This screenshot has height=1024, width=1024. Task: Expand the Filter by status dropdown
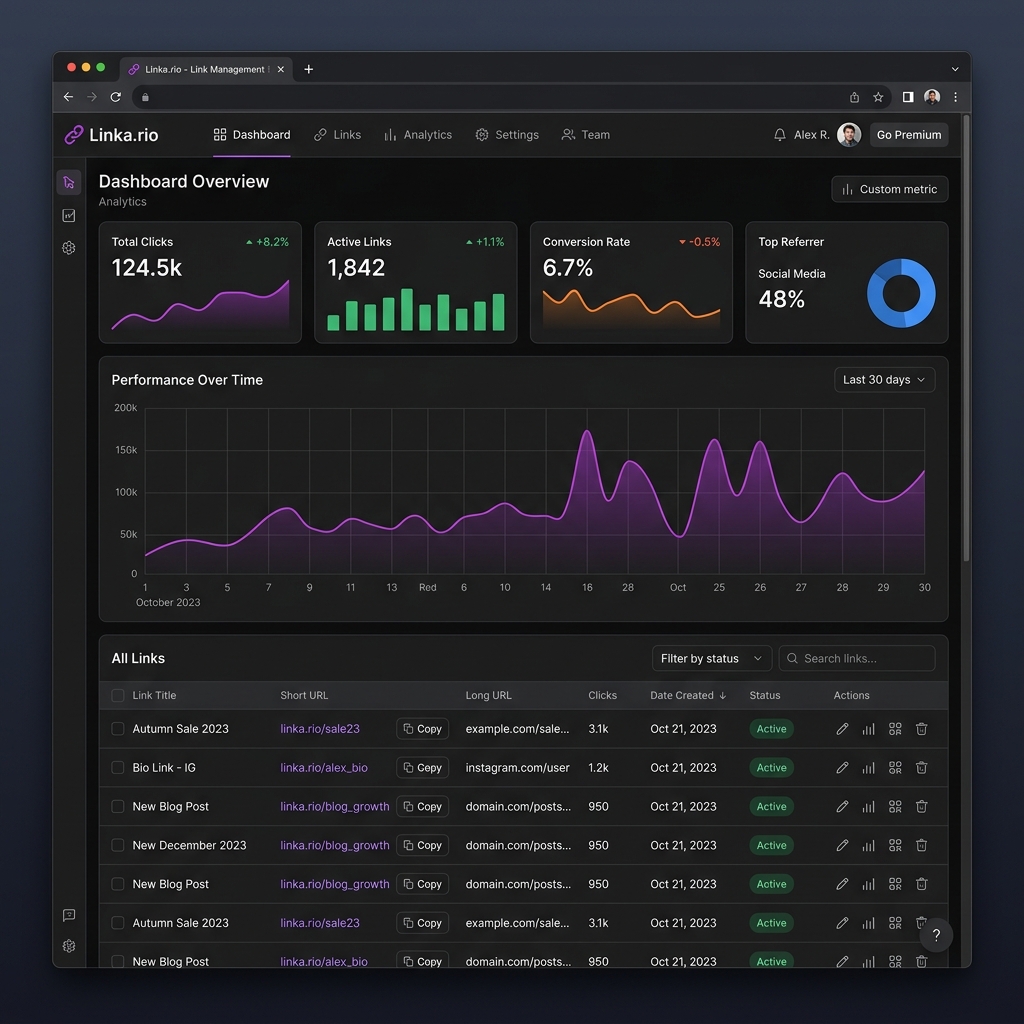[711, 658]
